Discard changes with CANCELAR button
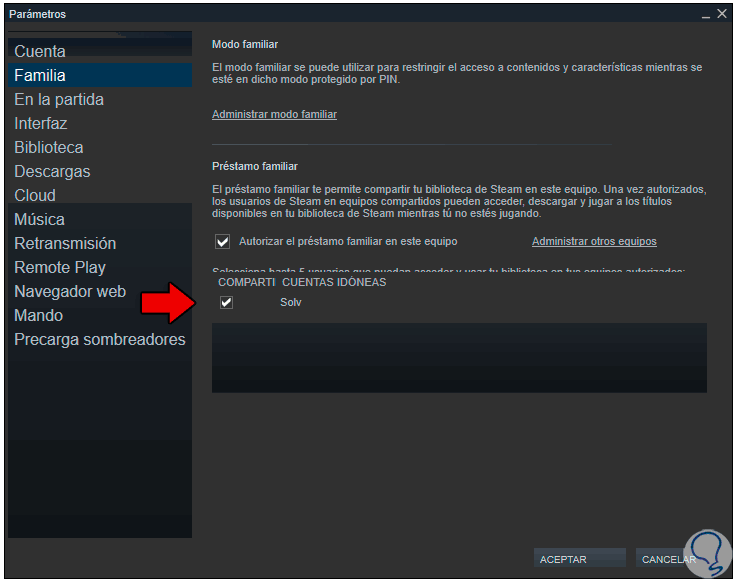 click(668, 559)
